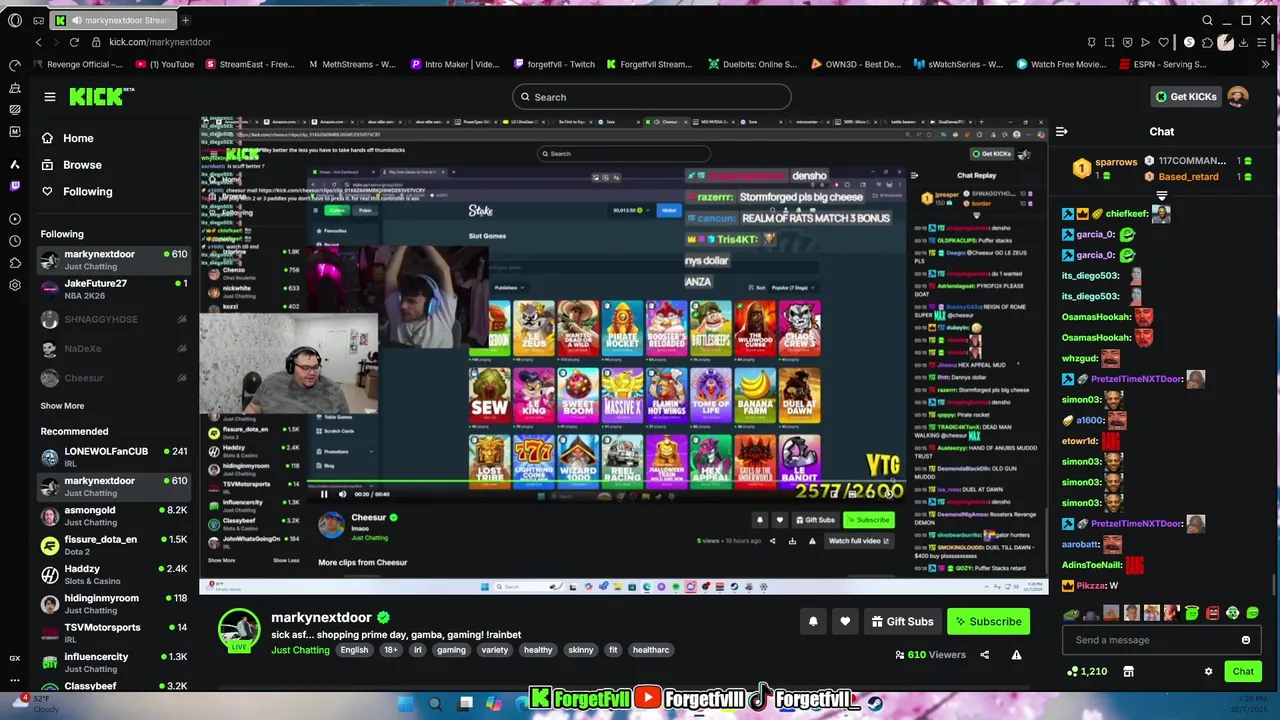Image resolution: width=1280 pixels, height=720 pixels.
Task: Open a new browser tab with plus
Action: click(185, 20)
